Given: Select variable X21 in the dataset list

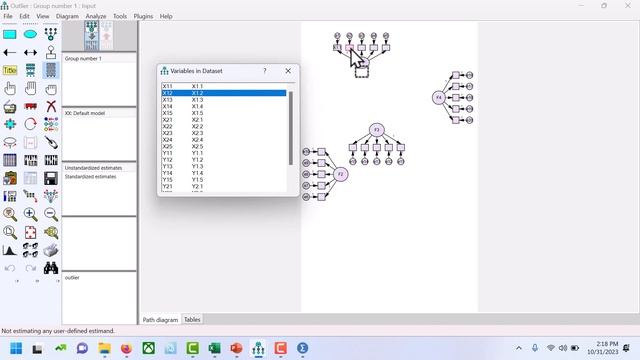Looking at the screenshot, I should 224,120.
